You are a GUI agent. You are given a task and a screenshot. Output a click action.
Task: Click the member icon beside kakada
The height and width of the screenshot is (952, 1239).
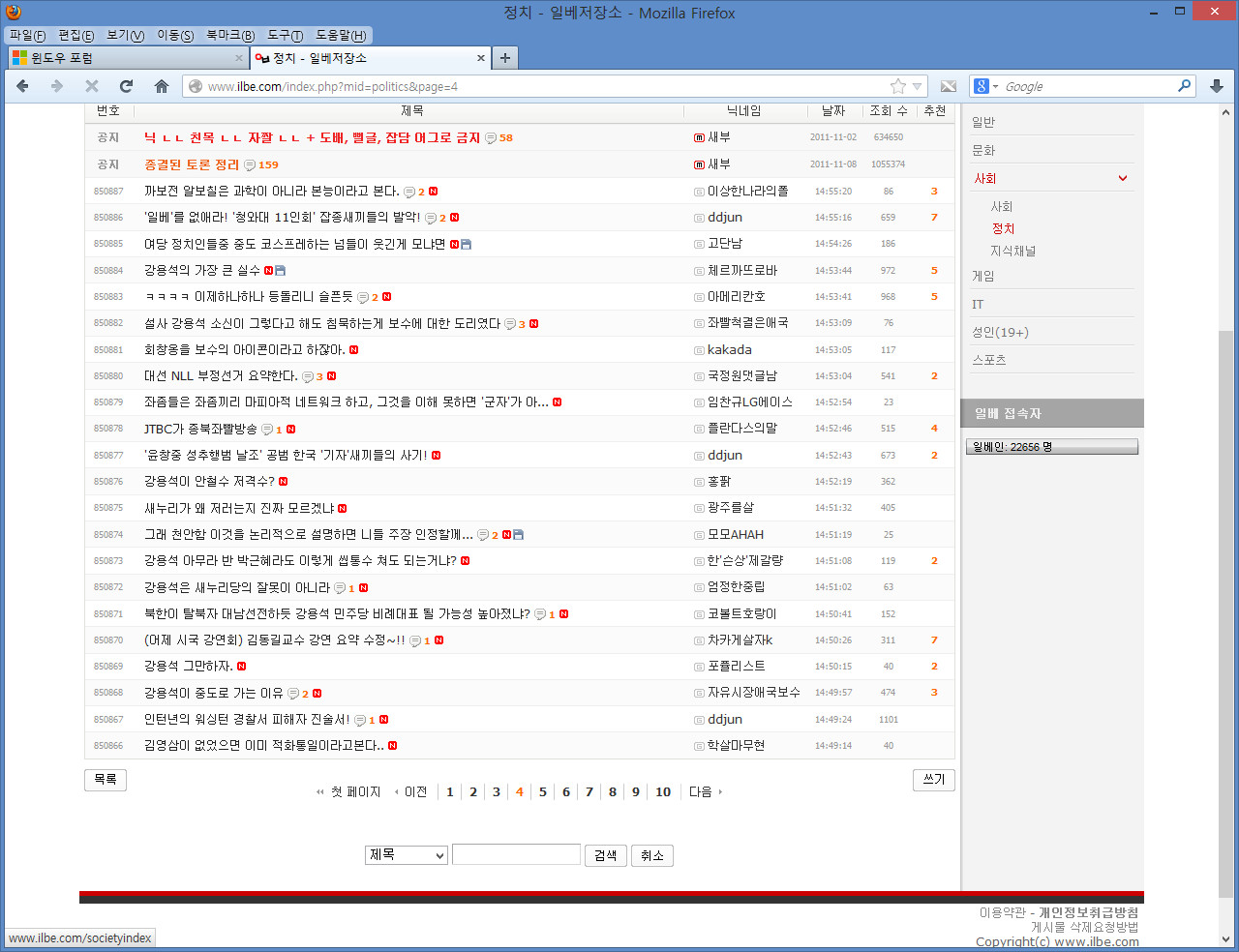699,350
